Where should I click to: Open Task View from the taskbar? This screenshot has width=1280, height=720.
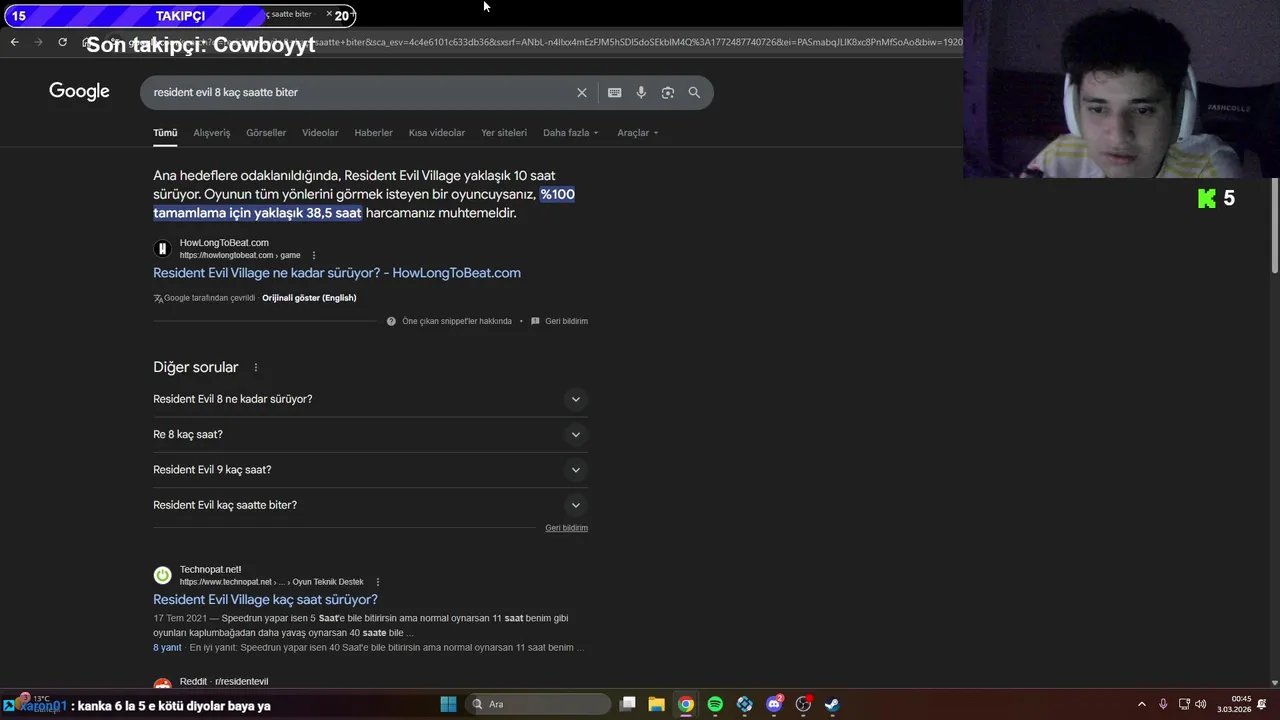(x=627, y=704)
